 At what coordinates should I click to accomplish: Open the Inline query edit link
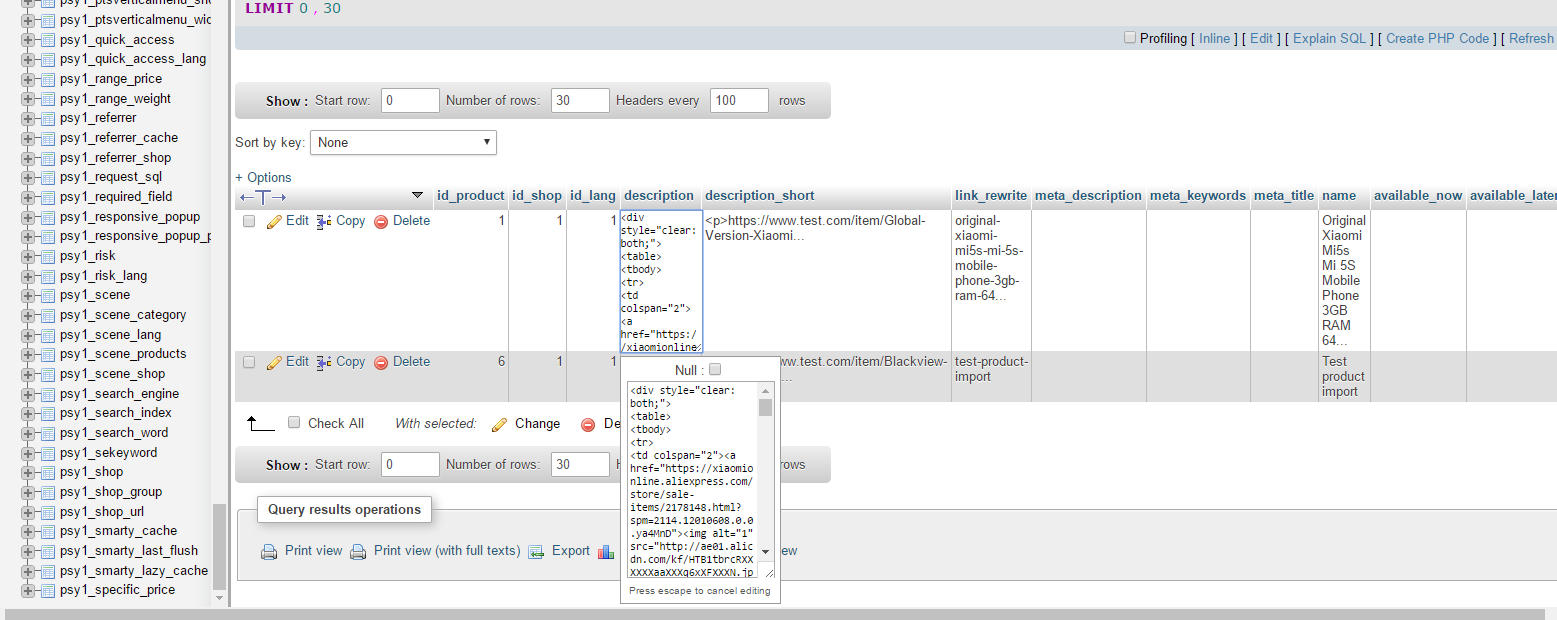[x=1214, y=39]
